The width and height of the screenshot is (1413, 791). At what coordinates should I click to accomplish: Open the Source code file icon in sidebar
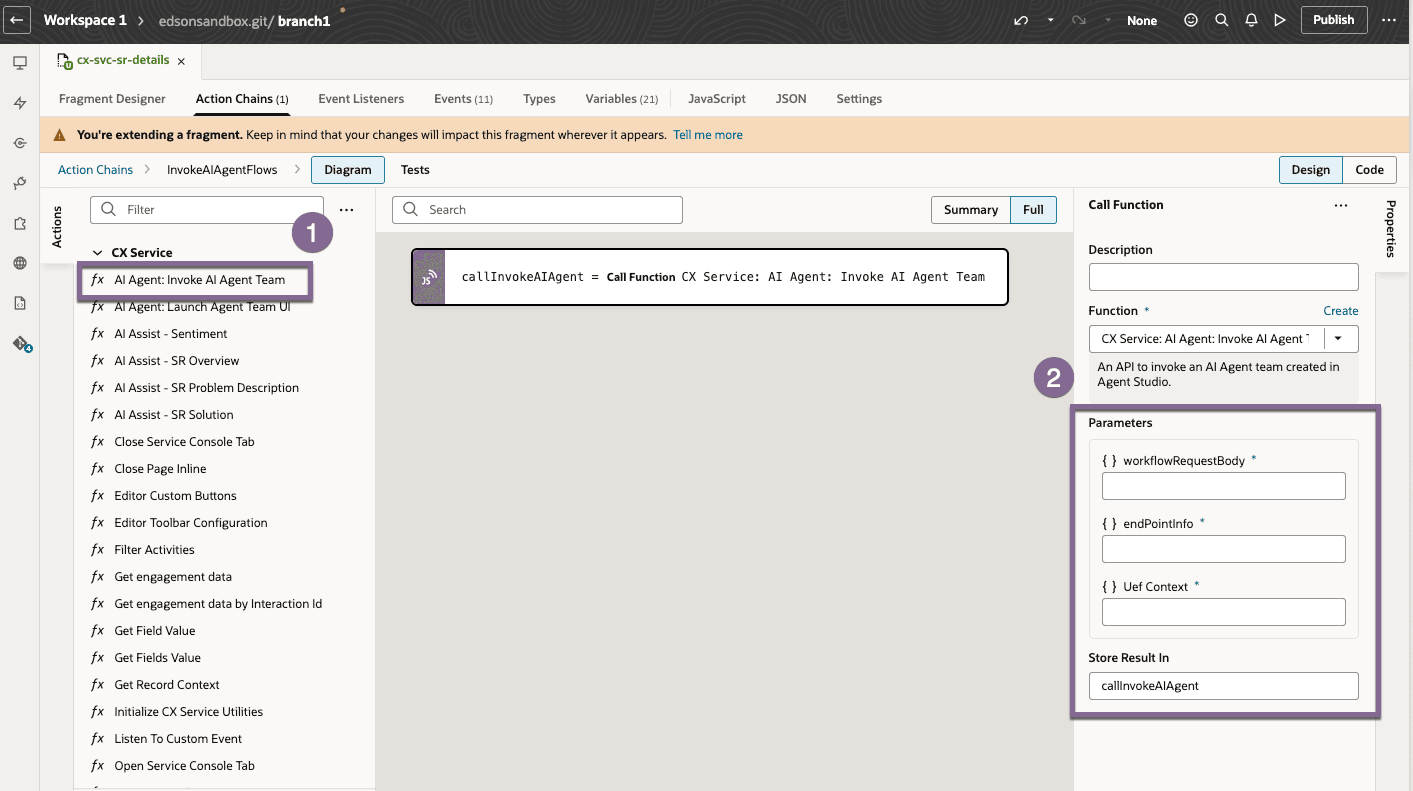(x=19, y=302)
